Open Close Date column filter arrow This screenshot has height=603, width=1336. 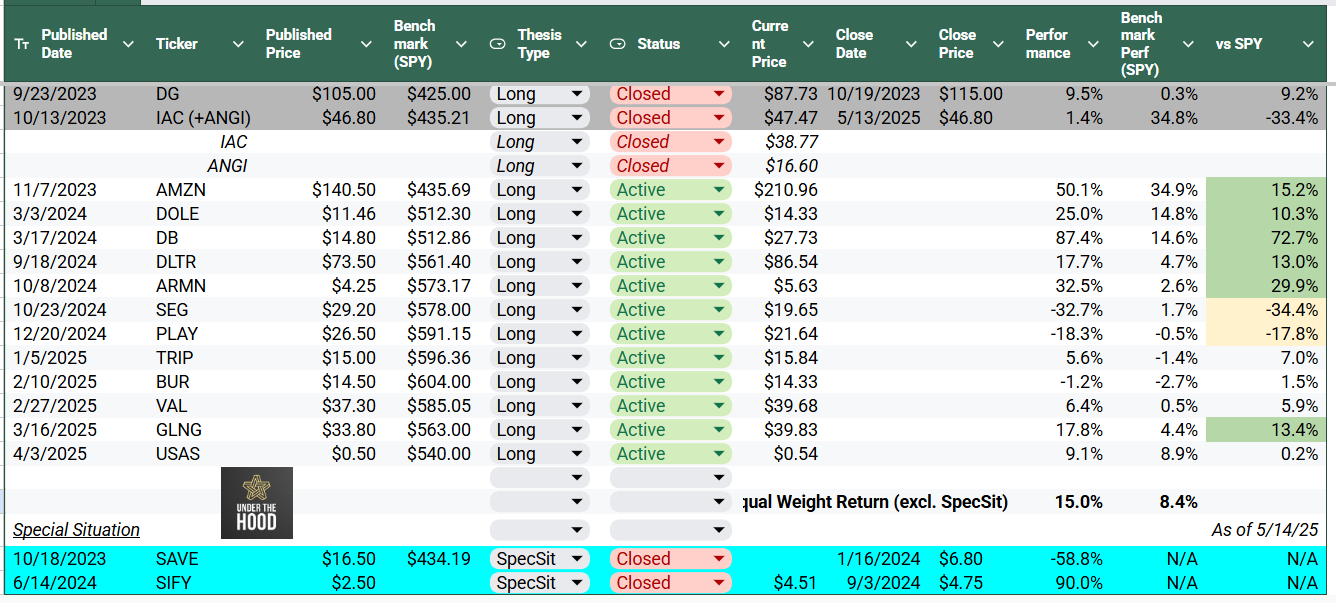[911, 44]
